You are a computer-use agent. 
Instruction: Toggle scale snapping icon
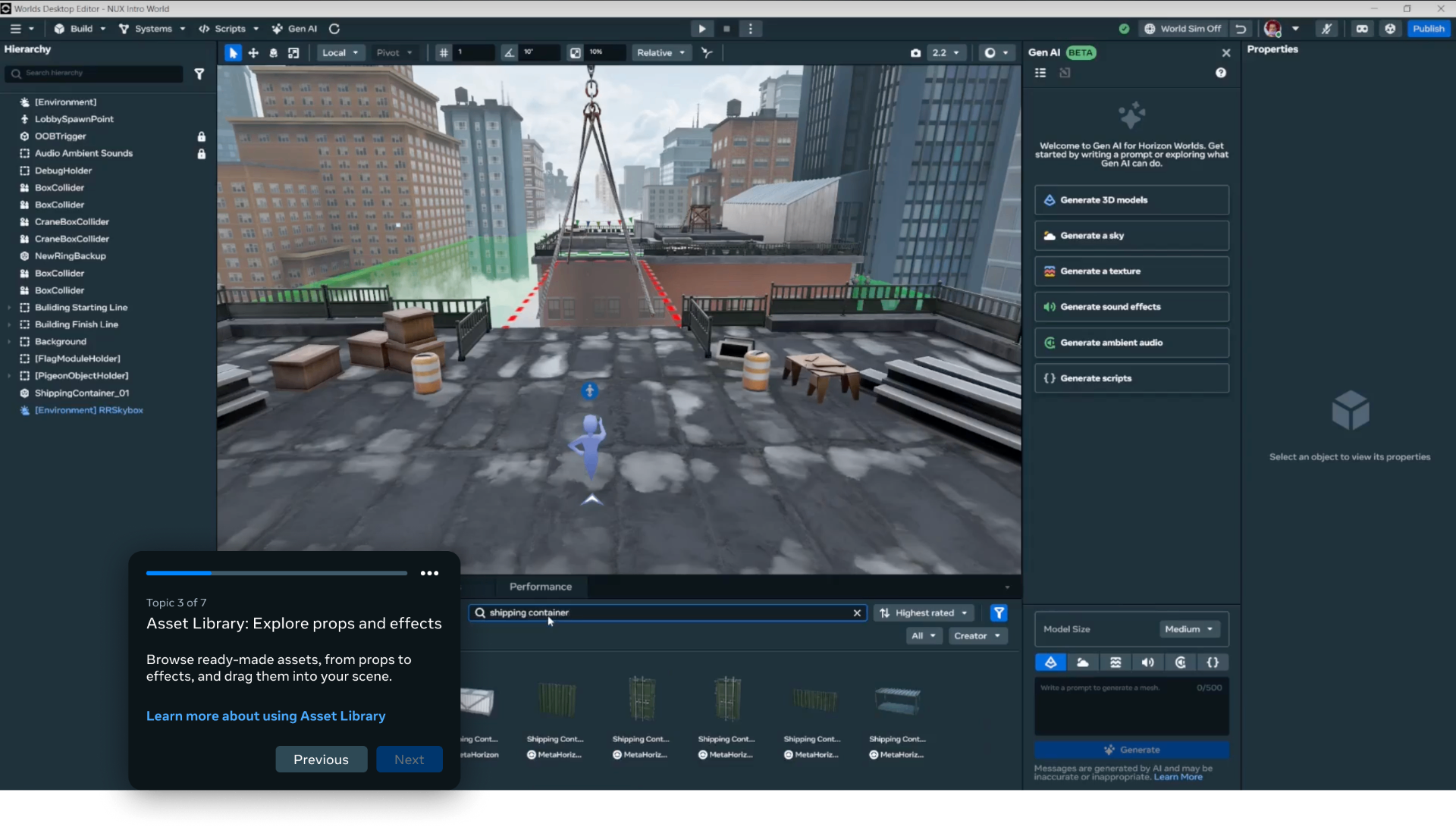point(576,53)
